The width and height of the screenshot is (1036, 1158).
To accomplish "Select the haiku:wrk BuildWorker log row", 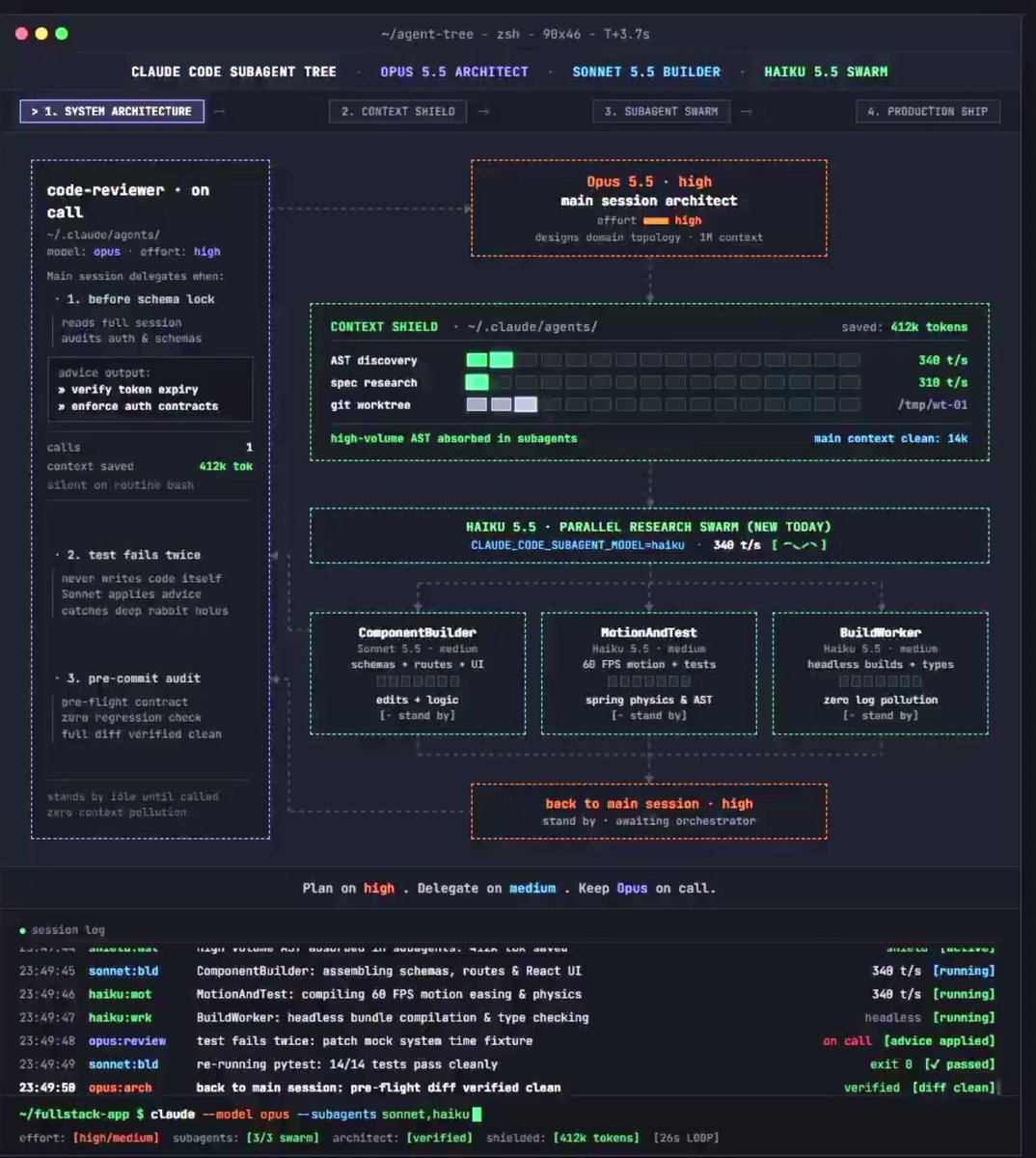I will 506,1017.
